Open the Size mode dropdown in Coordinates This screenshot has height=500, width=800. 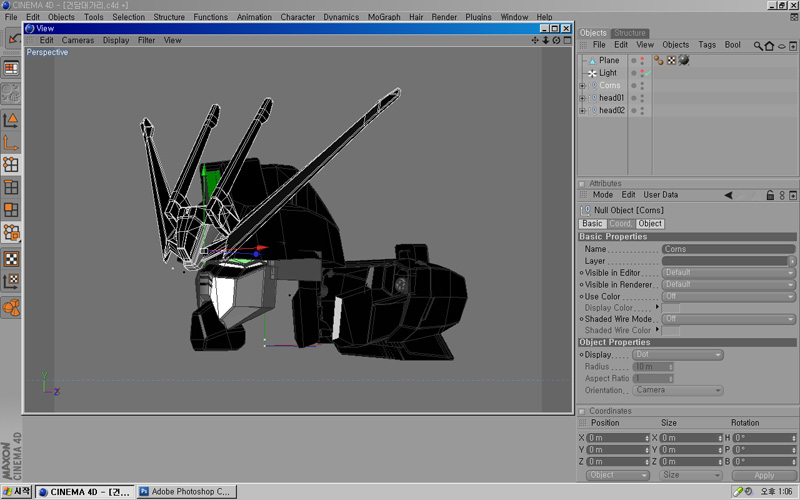tap(691, 476)
